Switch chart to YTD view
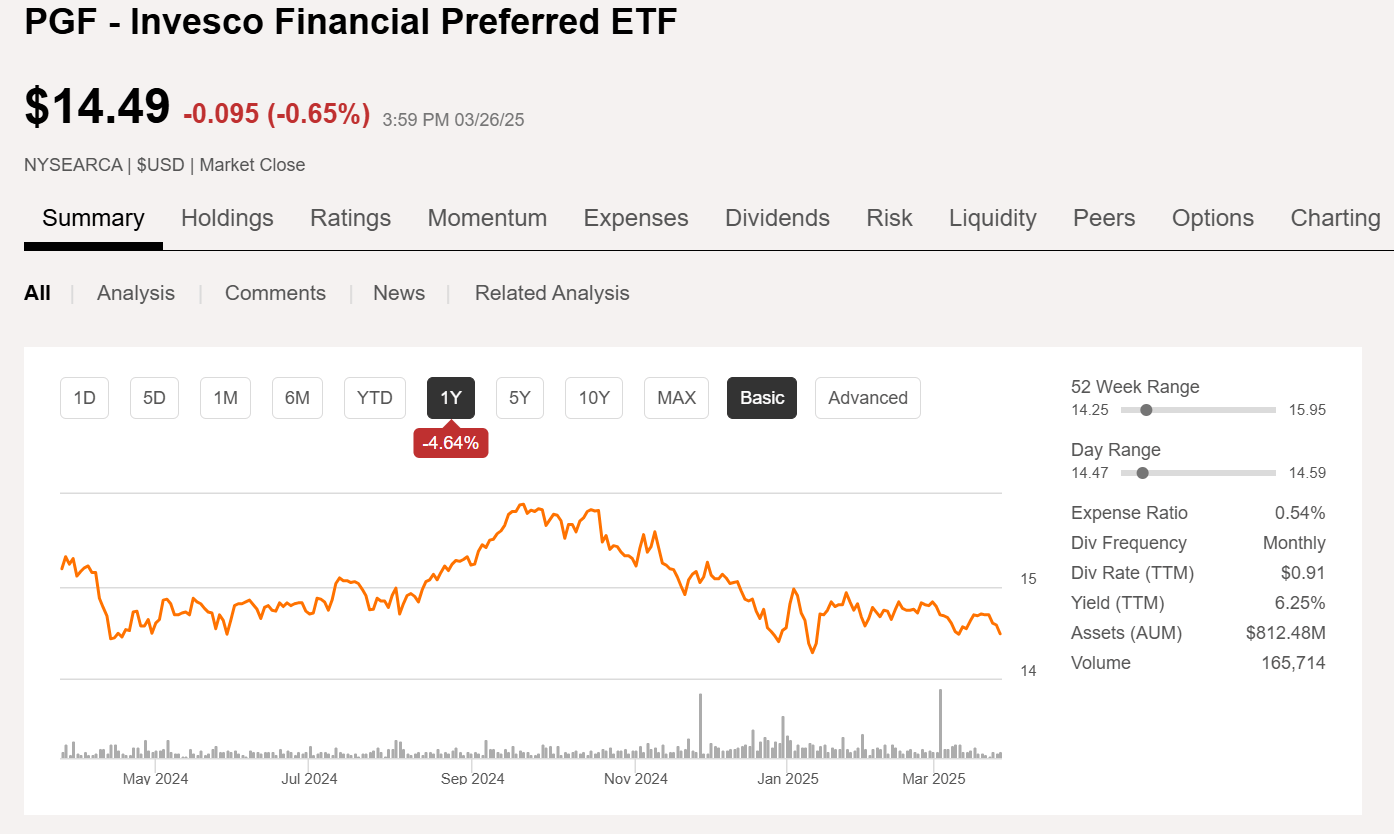The width and height of the screenshot is (1394, 834). 374,397
